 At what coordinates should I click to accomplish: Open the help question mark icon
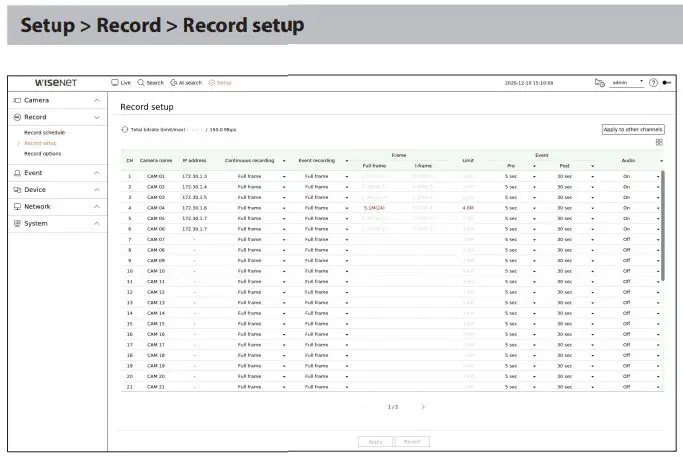[653, 83]
